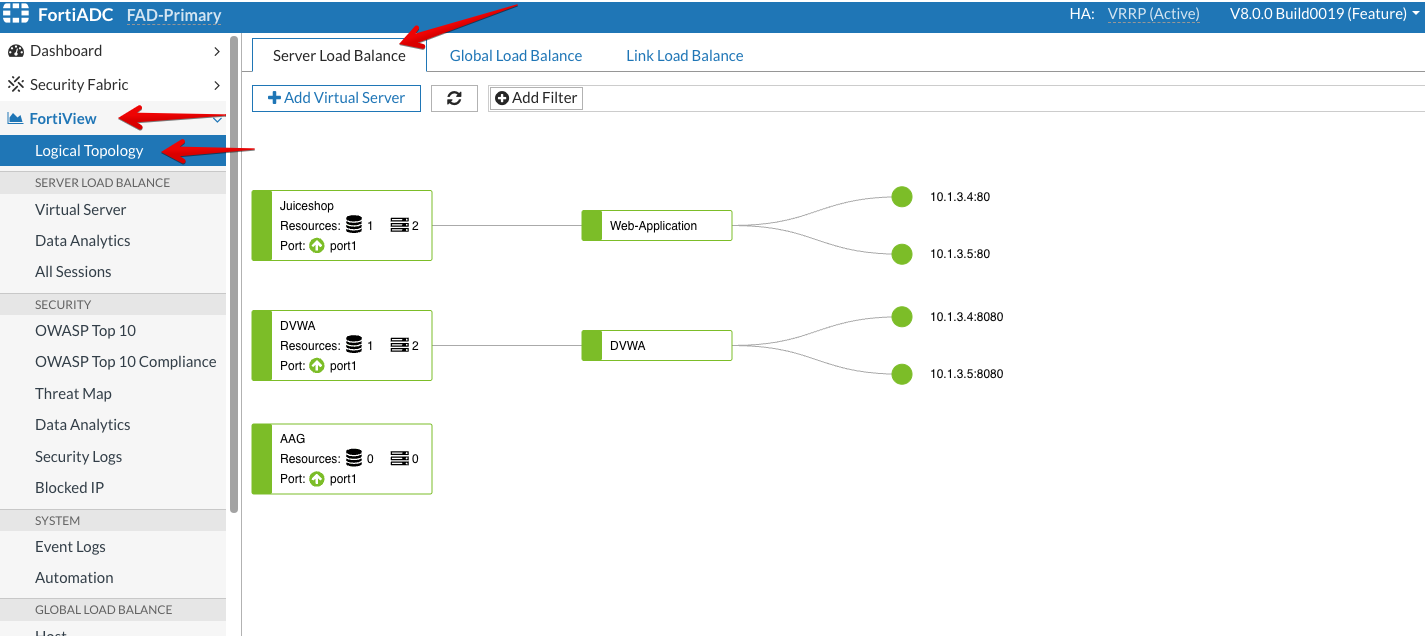Click the SYSTEM section header
Image resolution: width=1425 pixels, height=636 pixels.
113,521
